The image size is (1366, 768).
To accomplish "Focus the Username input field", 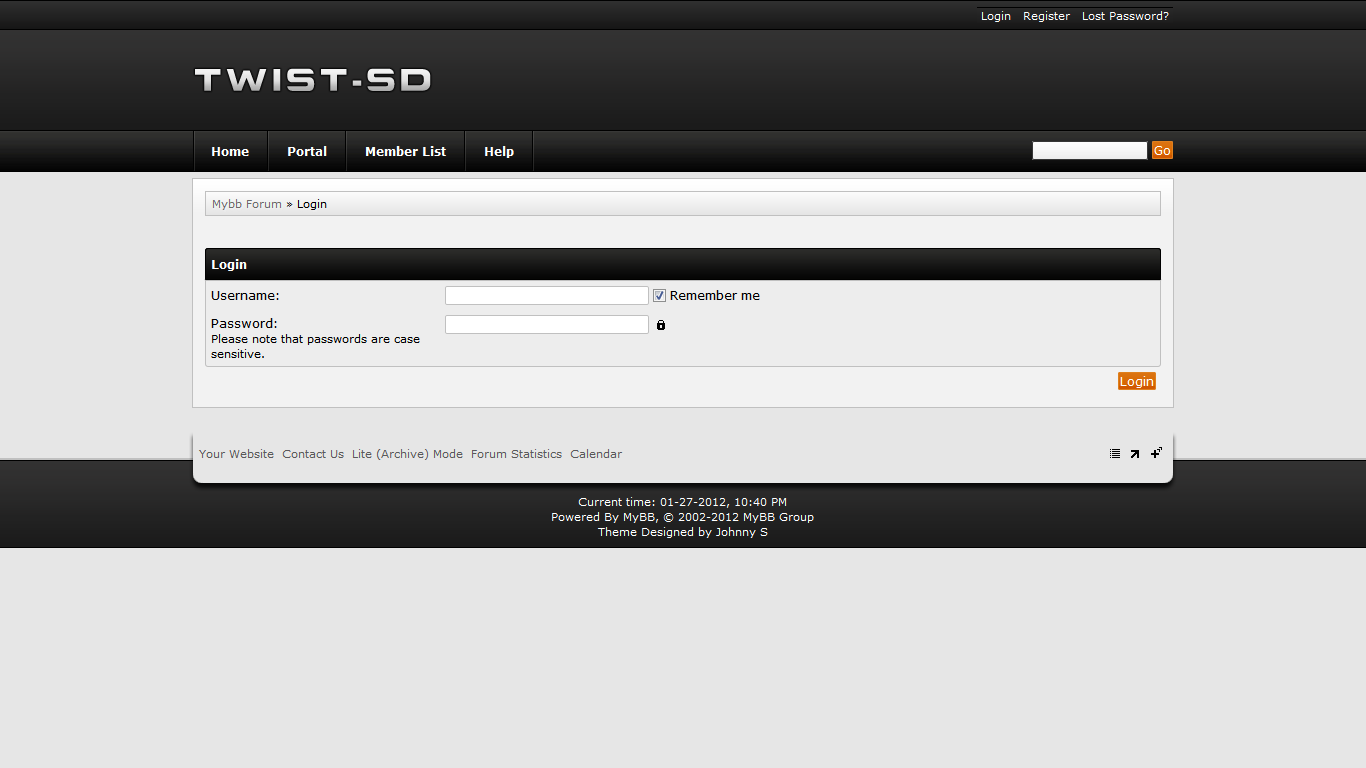I will coord(547,296).
